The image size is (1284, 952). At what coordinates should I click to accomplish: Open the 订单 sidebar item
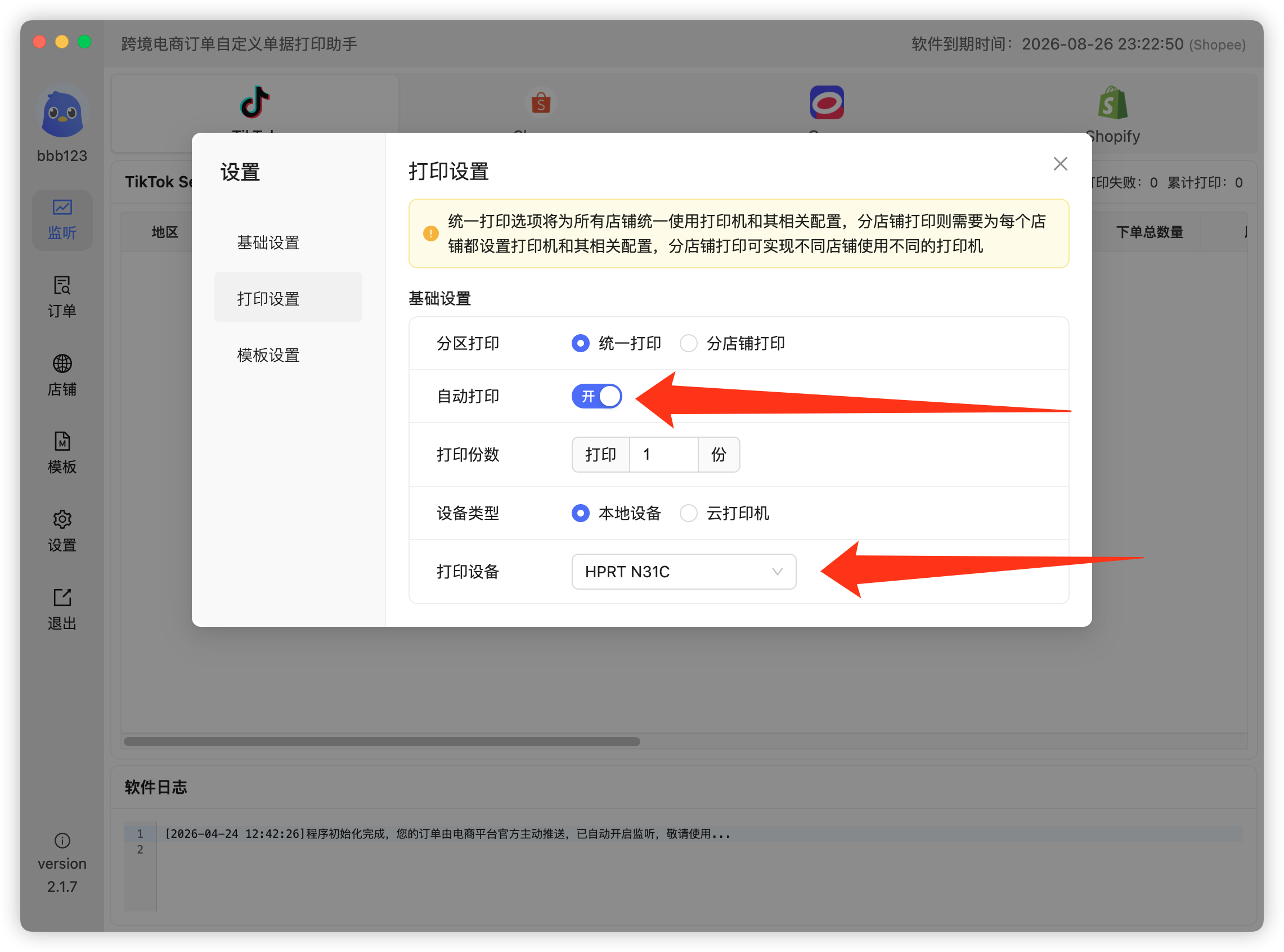(62, 298)
